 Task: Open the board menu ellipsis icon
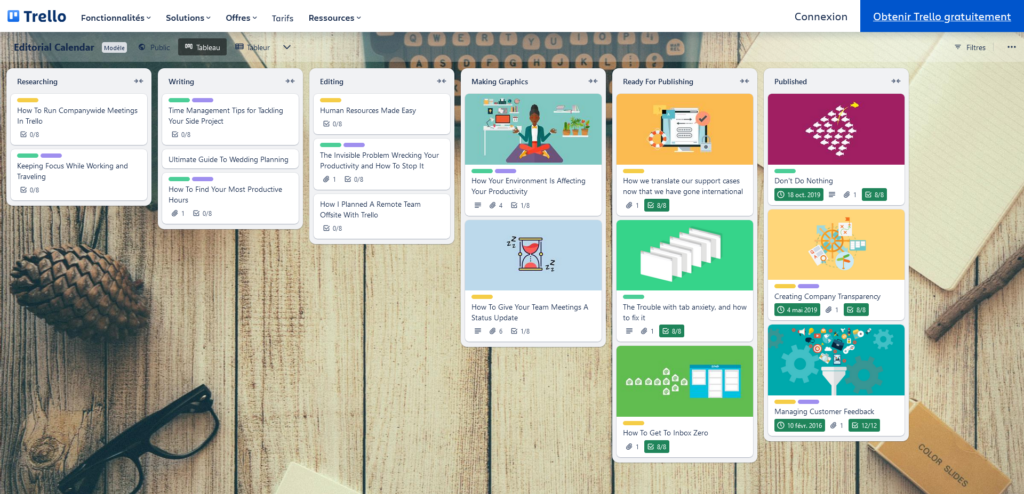[x=1012, y=47]
